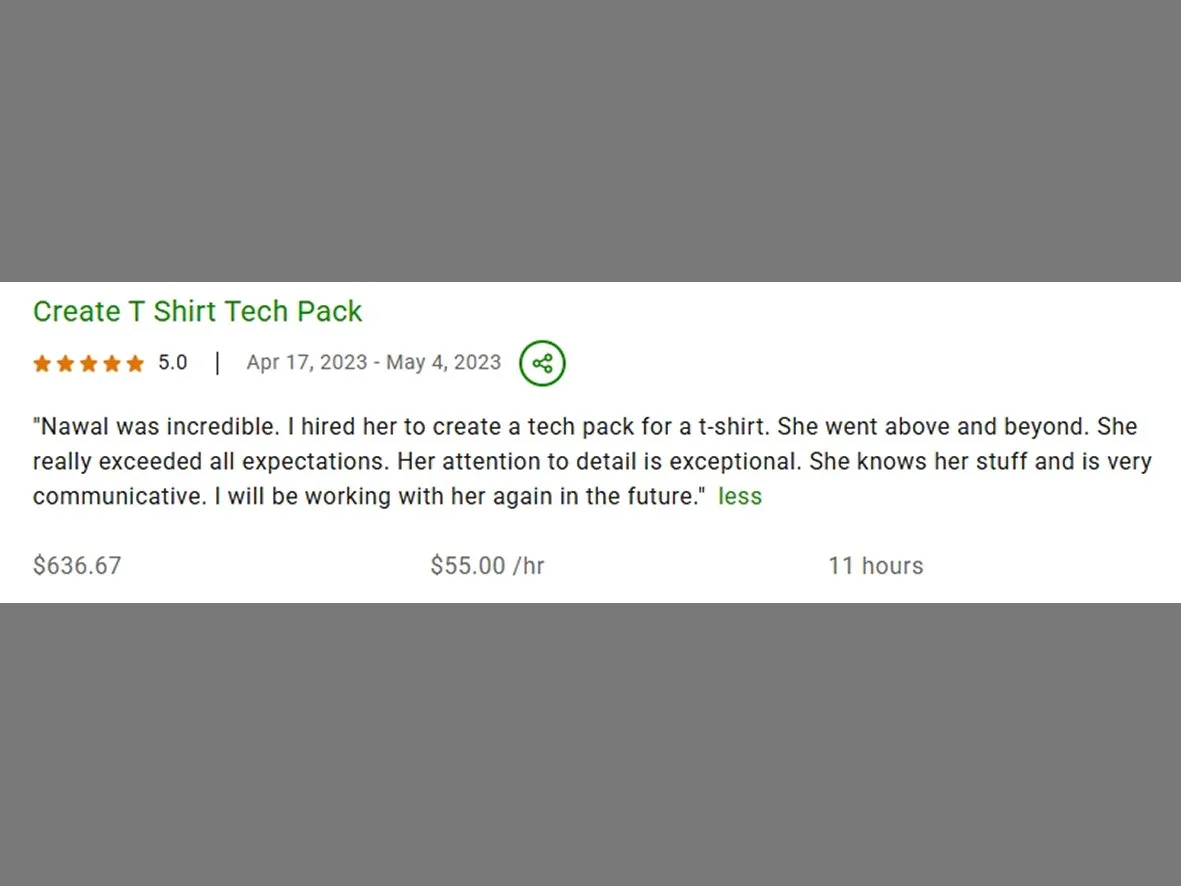Click the vertical divider beside the rating
Screen dimensions: 1181x886
[x=218, y=363]
